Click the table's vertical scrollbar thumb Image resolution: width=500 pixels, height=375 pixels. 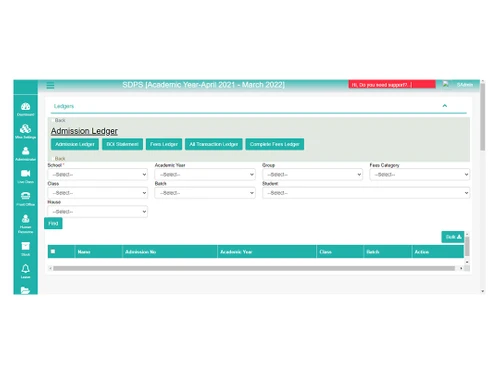pos(467,247)
